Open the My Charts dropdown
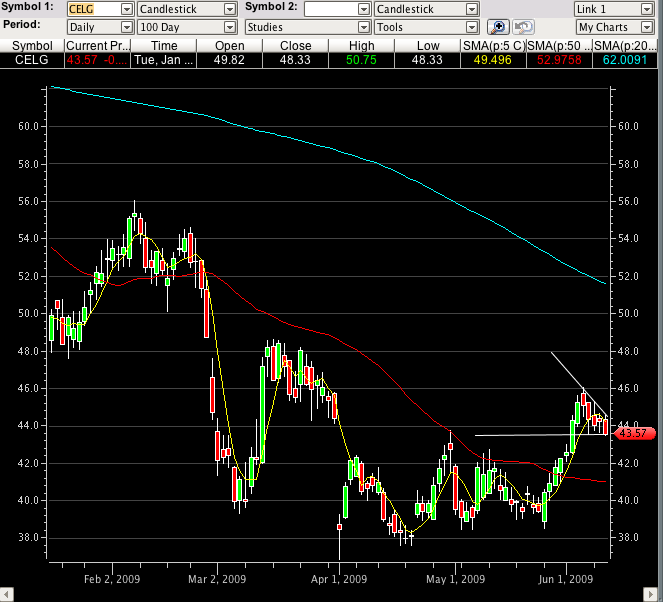Viewport: 663px width, 602px height. [615, 27]
